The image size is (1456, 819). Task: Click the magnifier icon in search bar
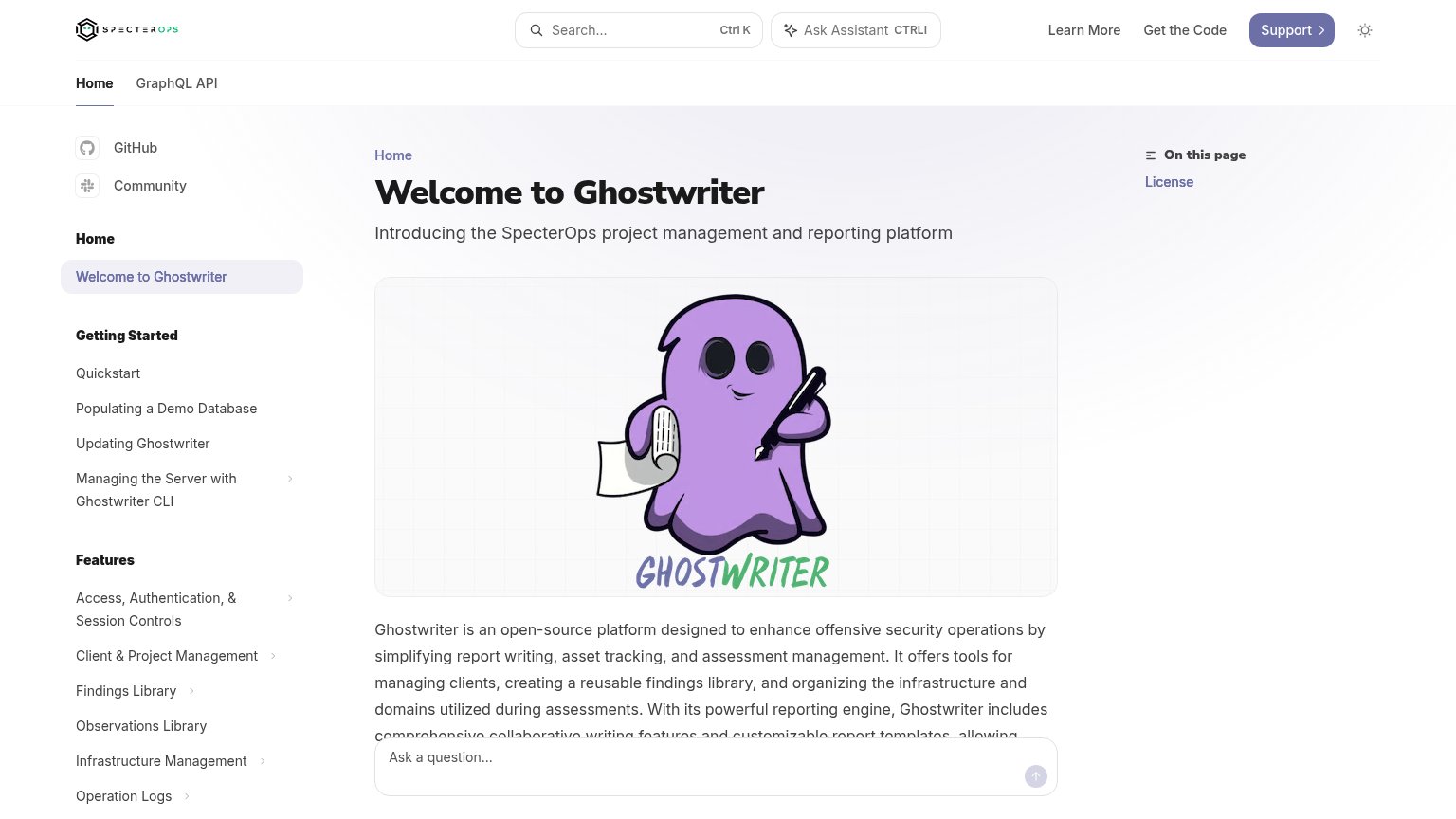pos(537,30)
